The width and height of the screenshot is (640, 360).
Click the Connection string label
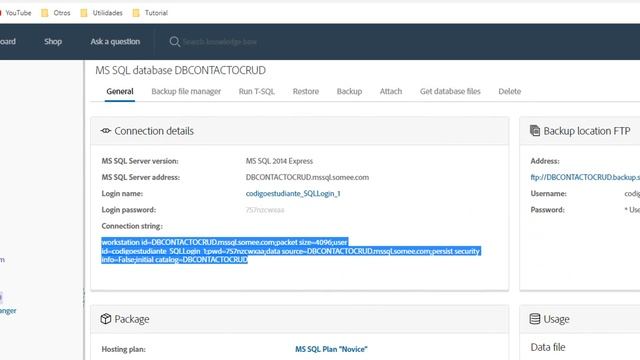pos(132,226)
